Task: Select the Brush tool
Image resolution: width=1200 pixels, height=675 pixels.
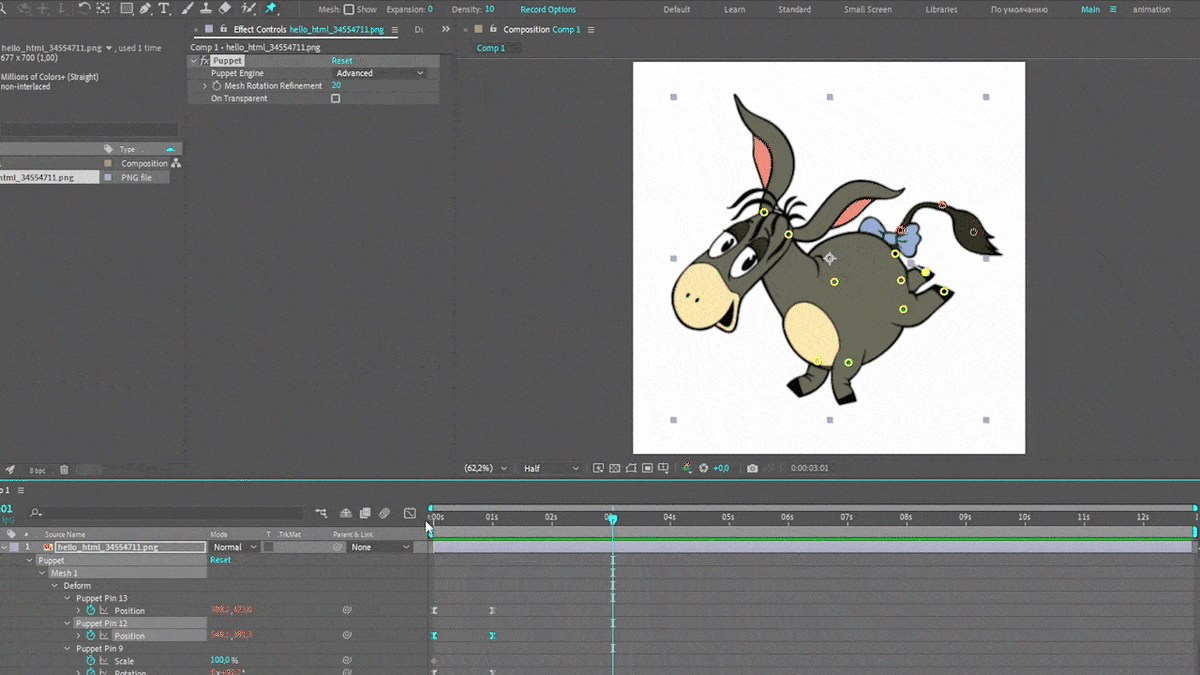Action: pos(188,8)
